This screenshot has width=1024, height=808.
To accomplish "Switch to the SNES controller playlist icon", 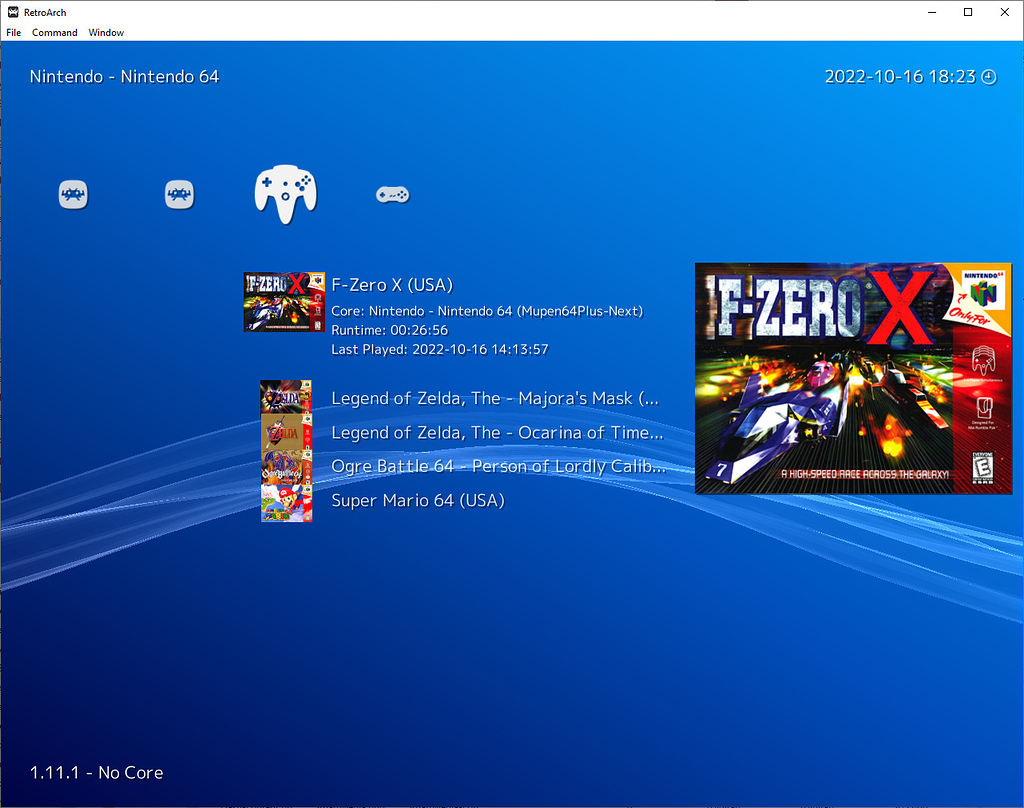I will (x=392, y=193).
